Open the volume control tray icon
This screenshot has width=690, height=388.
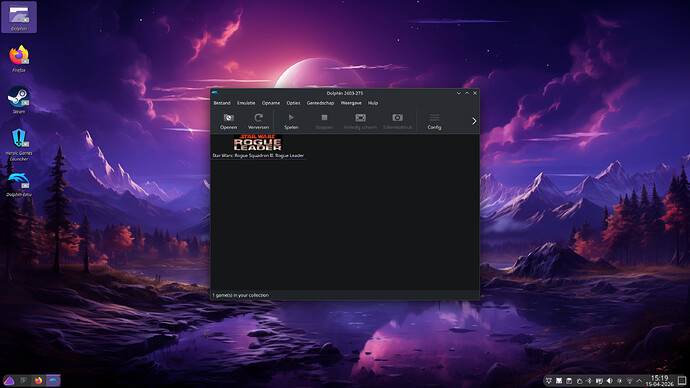[609, 381]
